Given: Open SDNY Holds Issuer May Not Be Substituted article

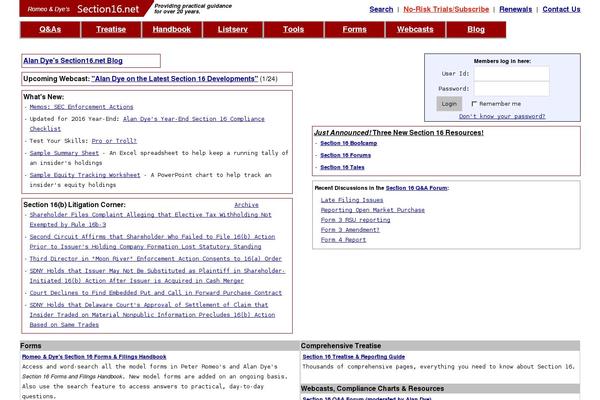Looking at the screenshot, I should pyautogui.click(x=157, y=276).
